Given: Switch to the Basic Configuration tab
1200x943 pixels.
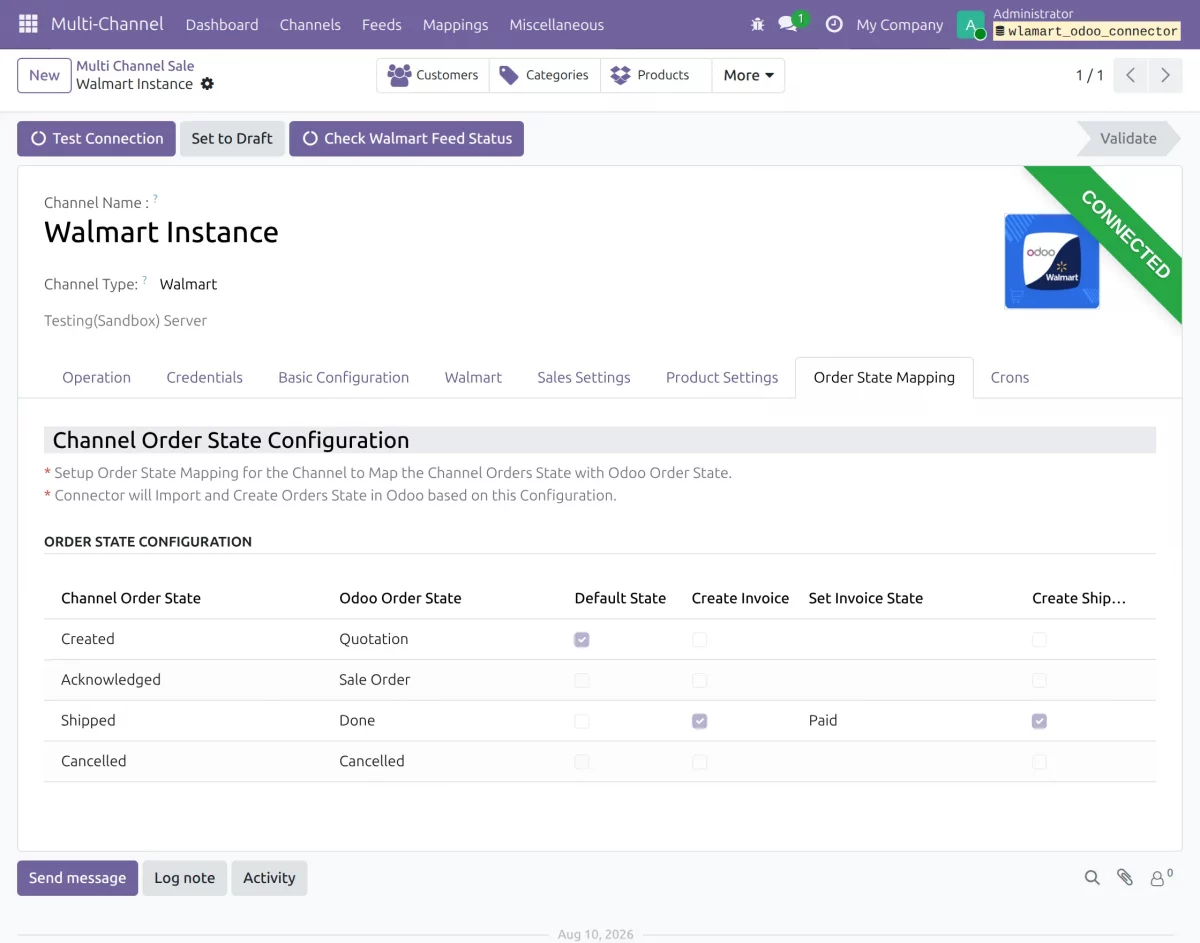Looking at the screenshot, I should coord(343,377).
